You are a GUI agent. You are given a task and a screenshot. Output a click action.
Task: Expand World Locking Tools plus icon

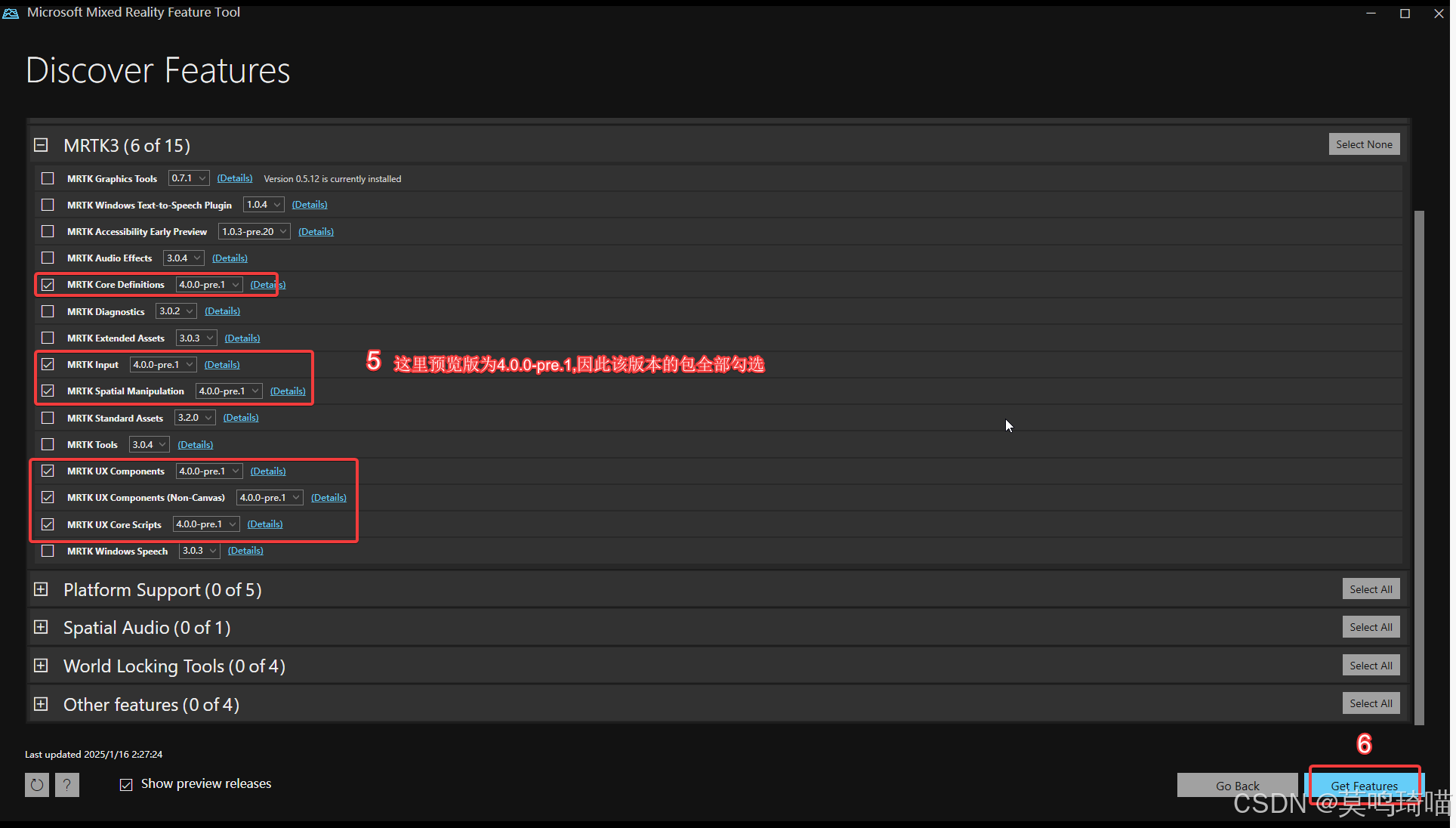[x=41, y=666]
